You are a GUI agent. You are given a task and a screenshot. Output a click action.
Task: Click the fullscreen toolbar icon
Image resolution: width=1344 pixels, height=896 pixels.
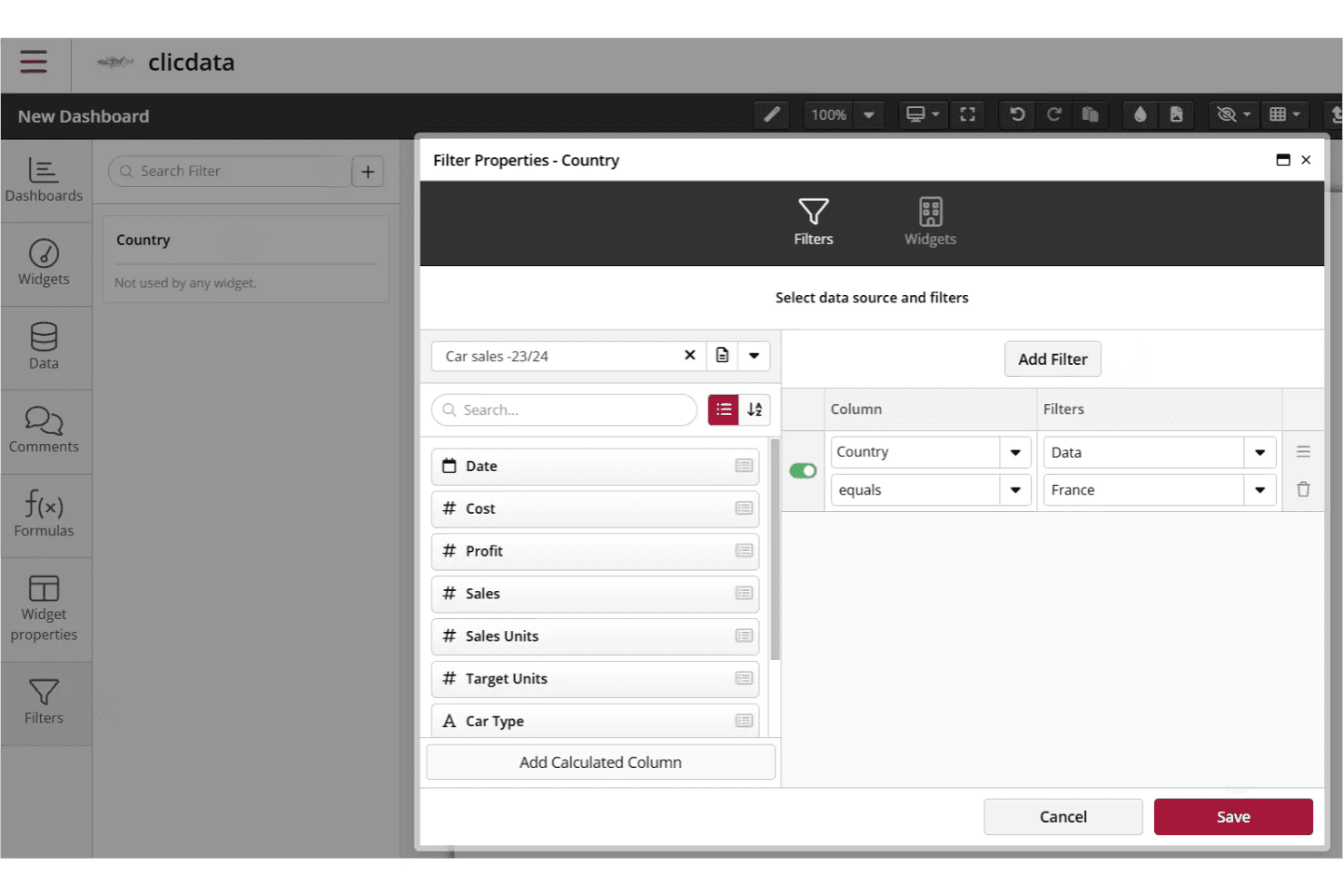tap(967, 114)
